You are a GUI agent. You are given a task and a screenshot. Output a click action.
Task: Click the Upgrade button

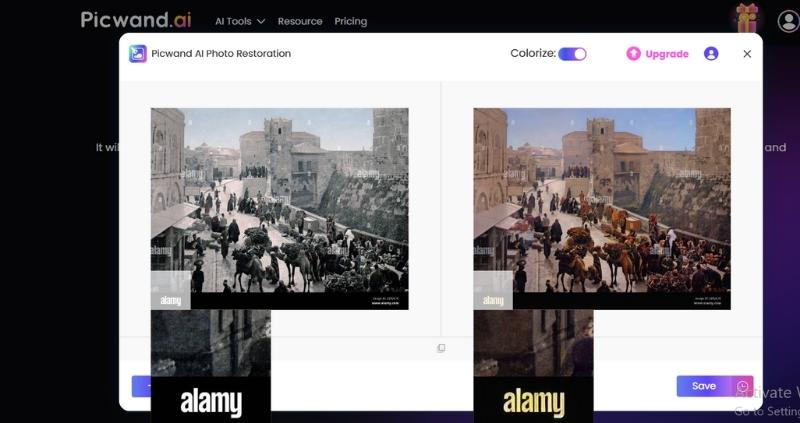pos(657,54)
